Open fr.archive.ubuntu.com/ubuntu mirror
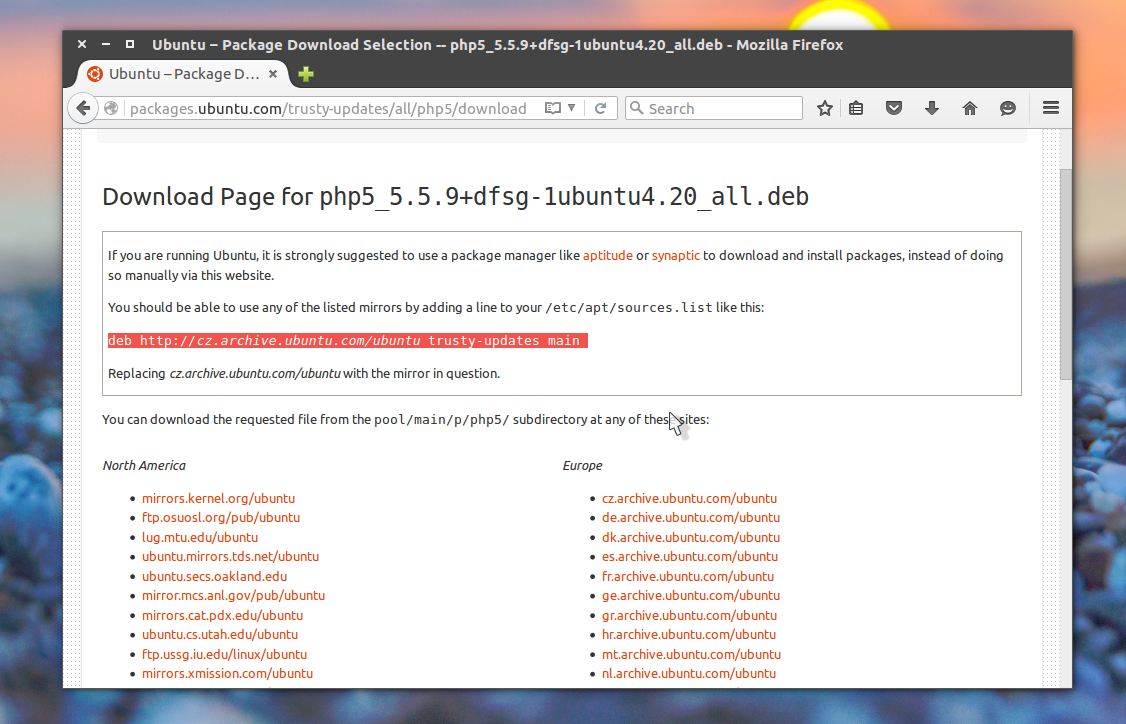The width and height of the screenshot is (1126, 724). tap(688, 577)
